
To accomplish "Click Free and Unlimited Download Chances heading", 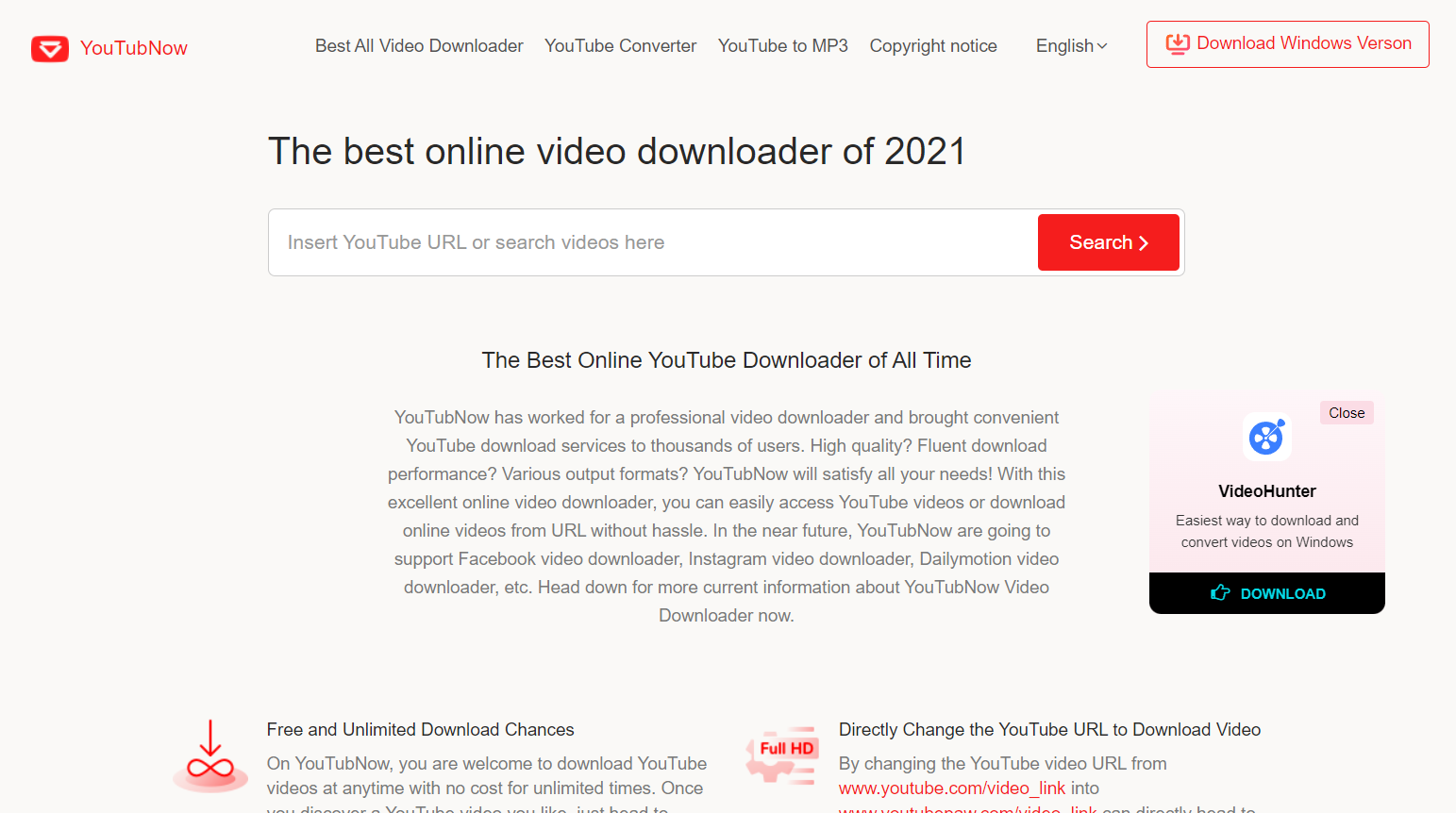I will pyautogui.click(x=420, y=730).
